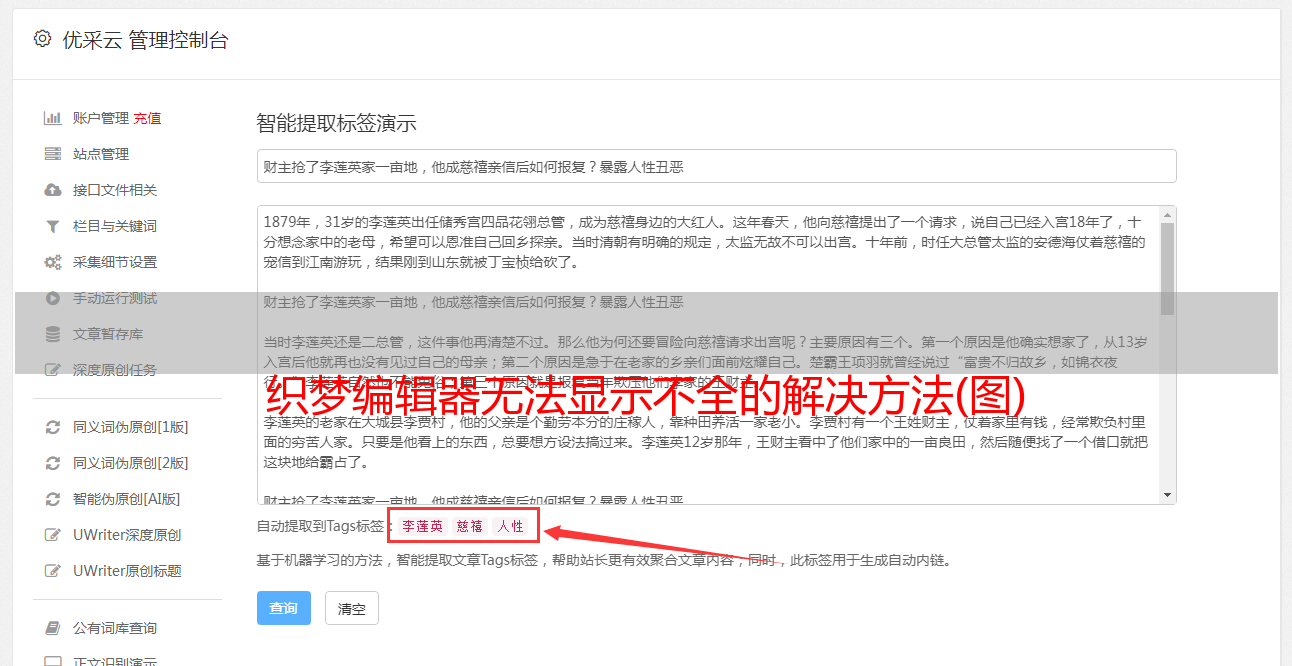Open 公有词库查询 page
This screenshot has width=1292, height=666.
coord(115,628)
